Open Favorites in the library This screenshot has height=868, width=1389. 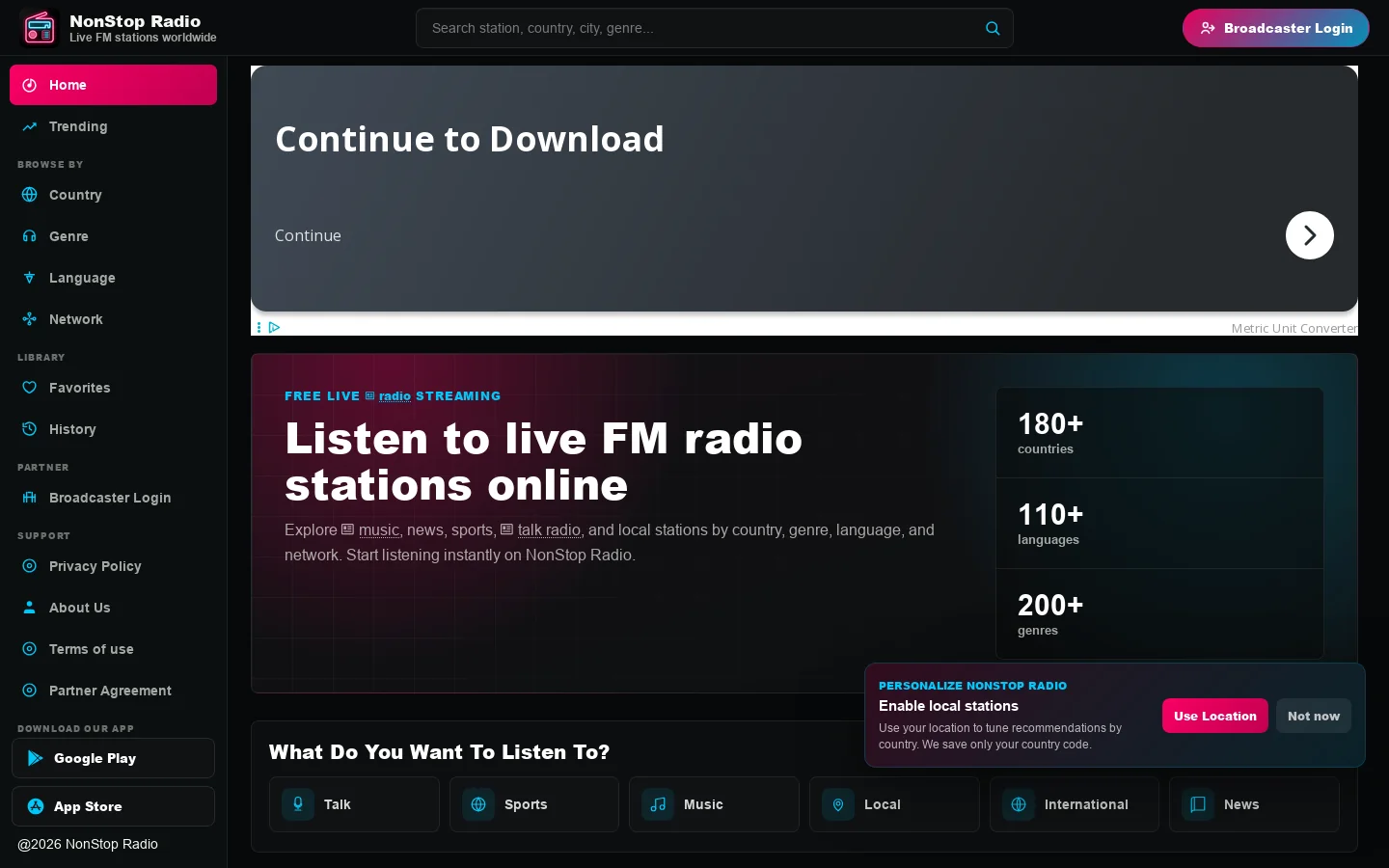click(113, 388)
